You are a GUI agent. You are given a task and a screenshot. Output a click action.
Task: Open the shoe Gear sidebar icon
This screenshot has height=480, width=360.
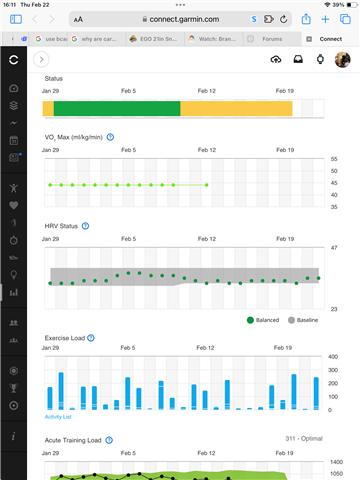(14, 258)
